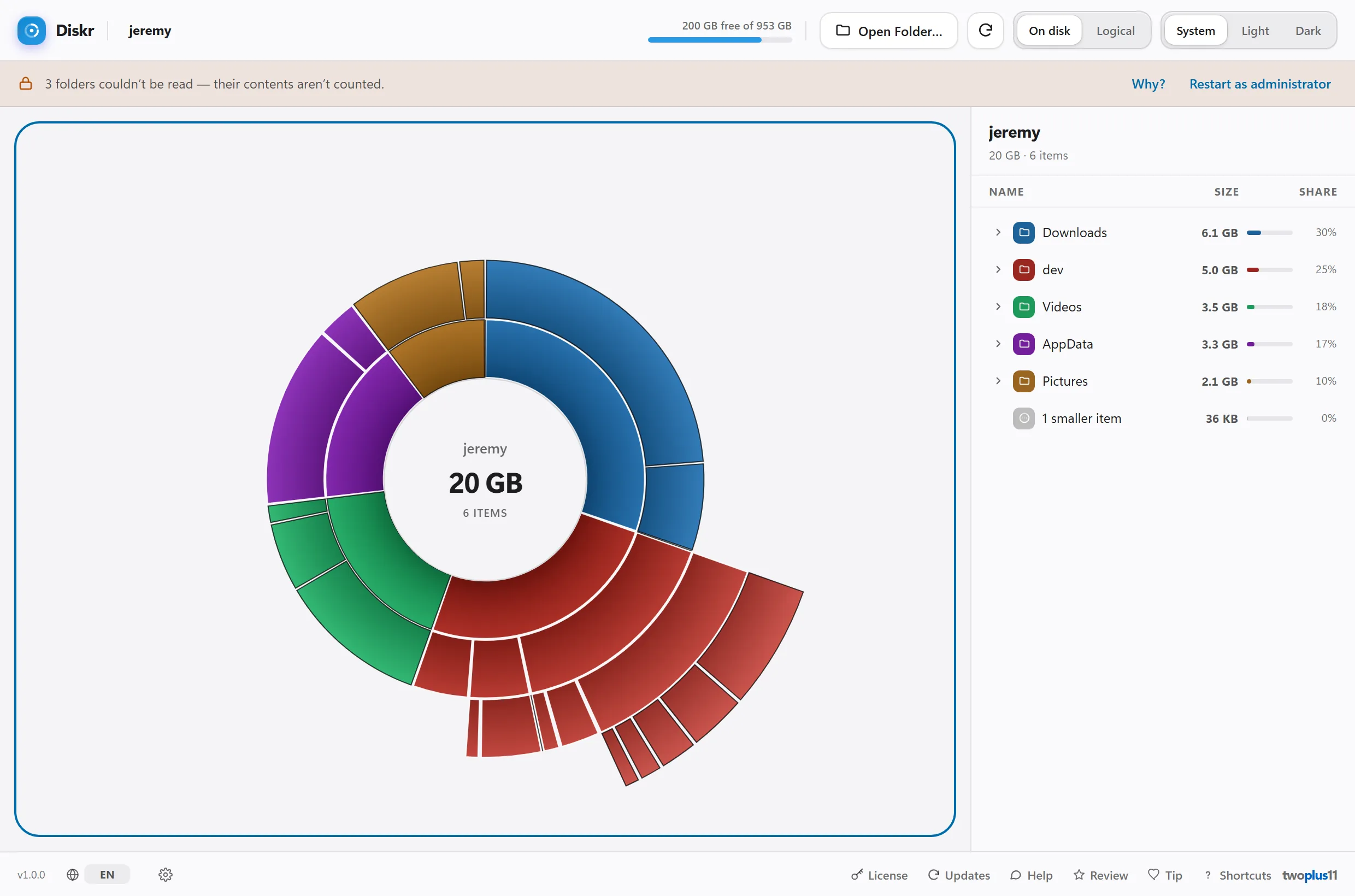Select the Light theme option
The width and height of the screenshot is (1355, 896).
coord(1255,31)
